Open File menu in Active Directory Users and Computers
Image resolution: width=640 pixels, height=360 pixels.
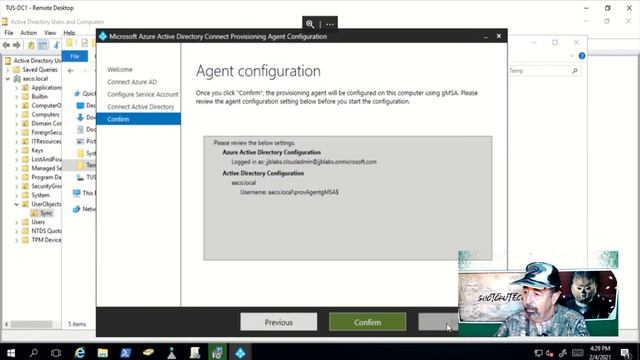(x=9, y=33)
